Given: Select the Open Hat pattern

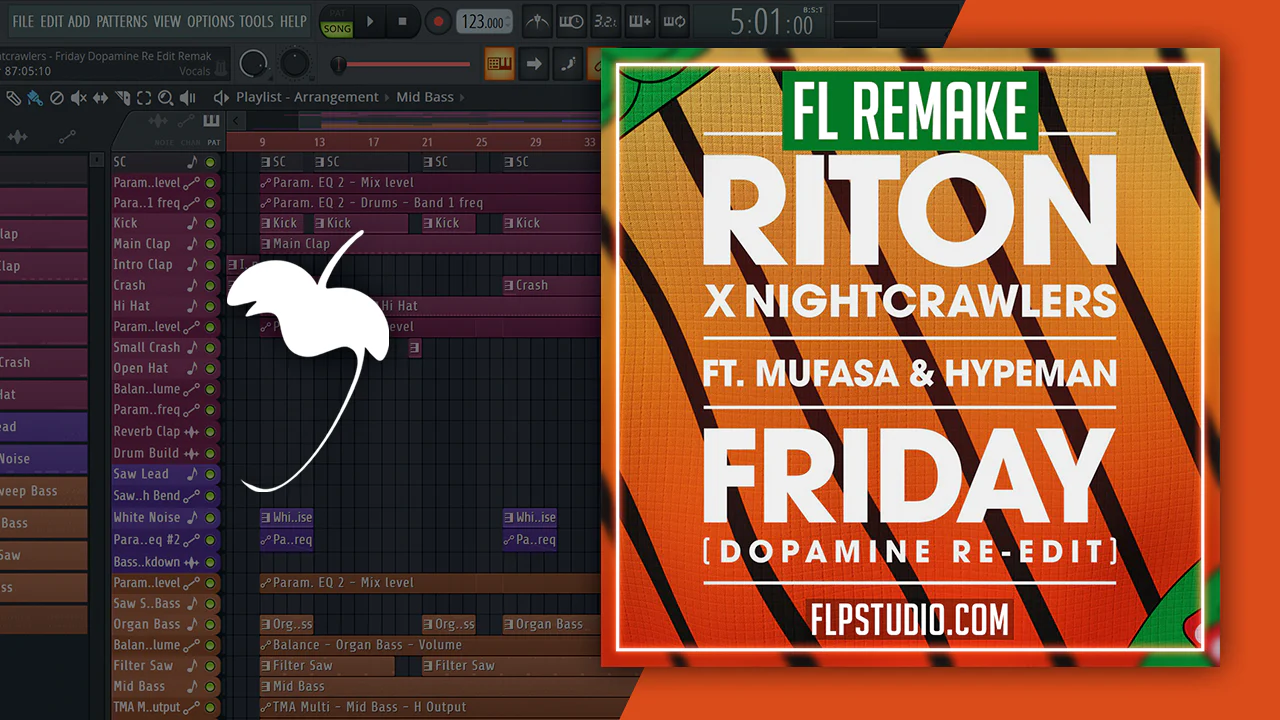Looking at the screenshot, I should tap(165, 368).
